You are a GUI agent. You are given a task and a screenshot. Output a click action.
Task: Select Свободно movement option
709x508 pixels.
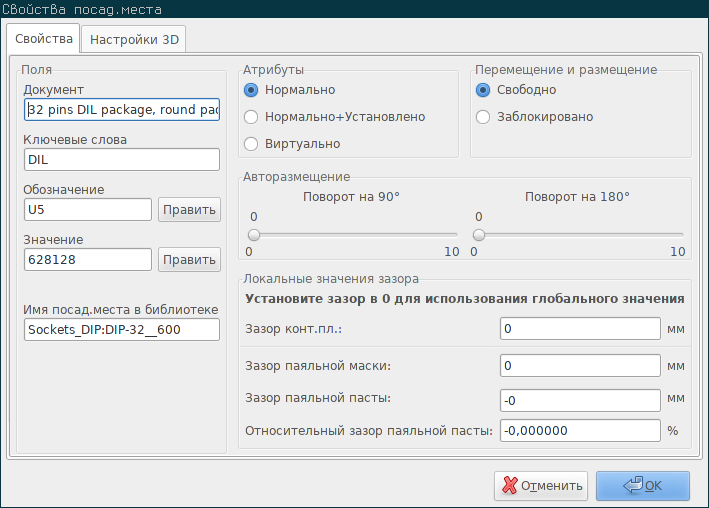483,90
